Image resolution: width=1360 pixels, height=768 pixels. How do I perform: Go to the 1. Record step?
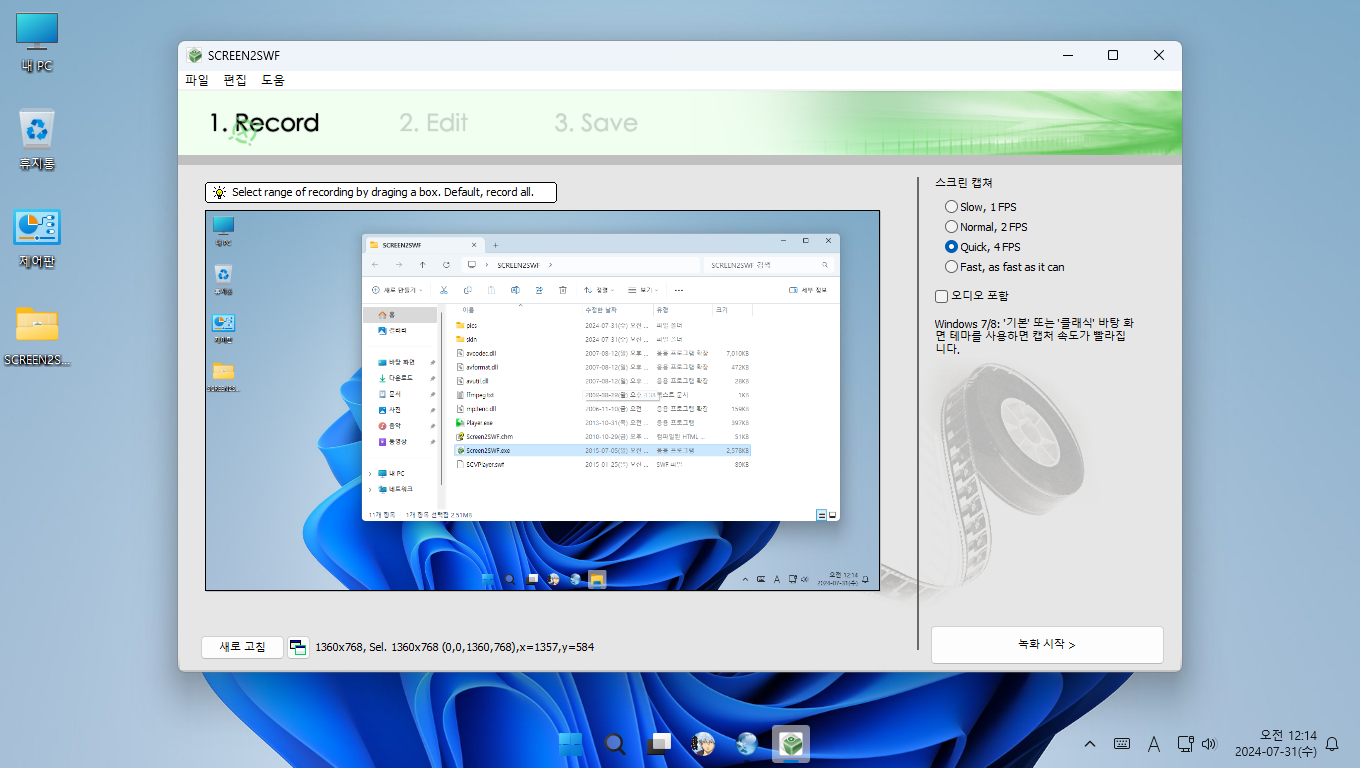click(x=264, y=123)
